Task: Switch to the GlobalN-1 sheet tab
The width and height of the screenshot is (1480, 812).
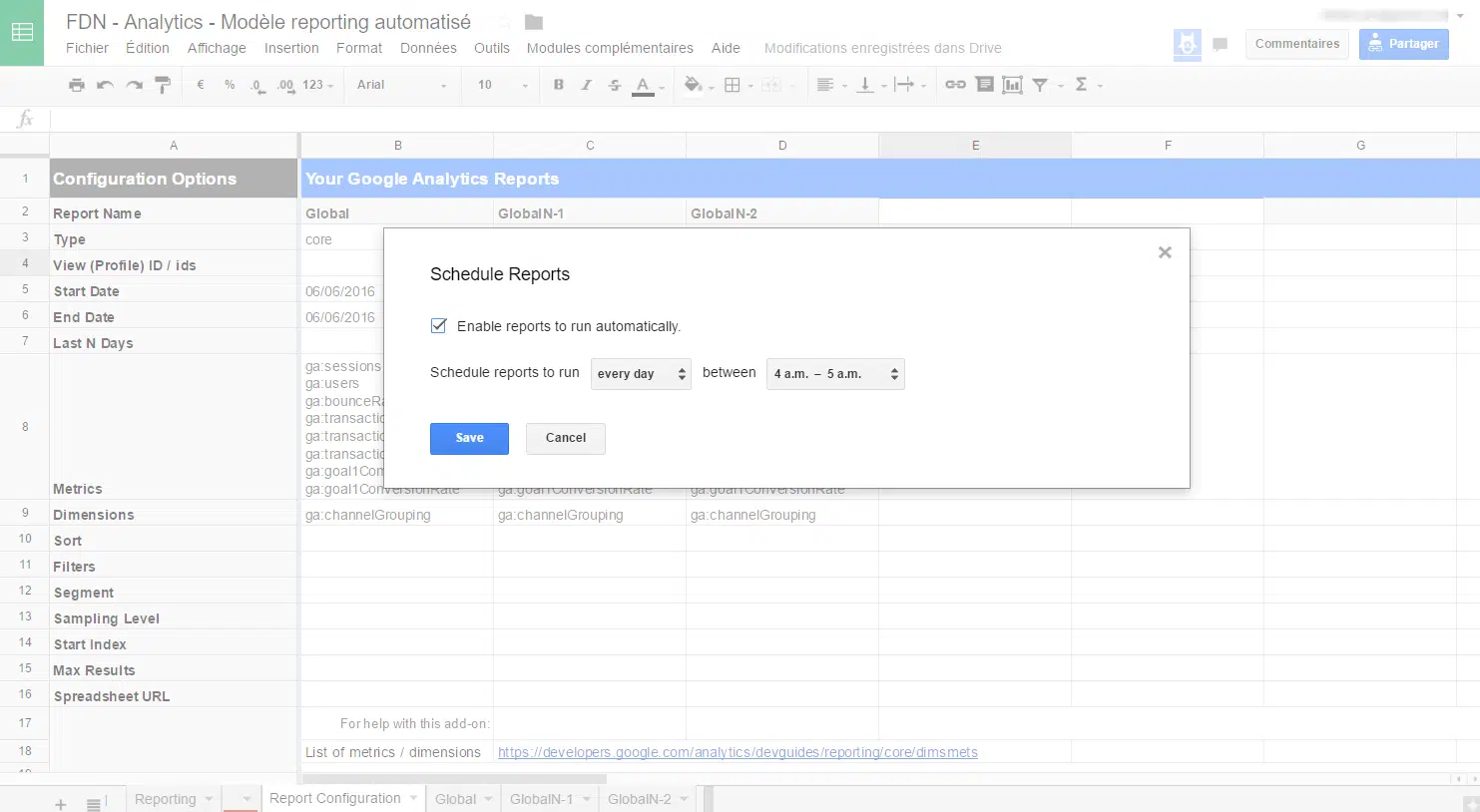Action: click(542, 799)
